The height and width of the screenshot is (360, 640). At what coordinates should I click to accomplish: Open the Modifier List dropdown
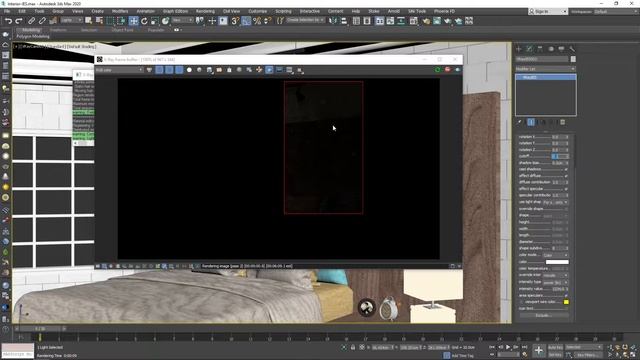[545, 69]
